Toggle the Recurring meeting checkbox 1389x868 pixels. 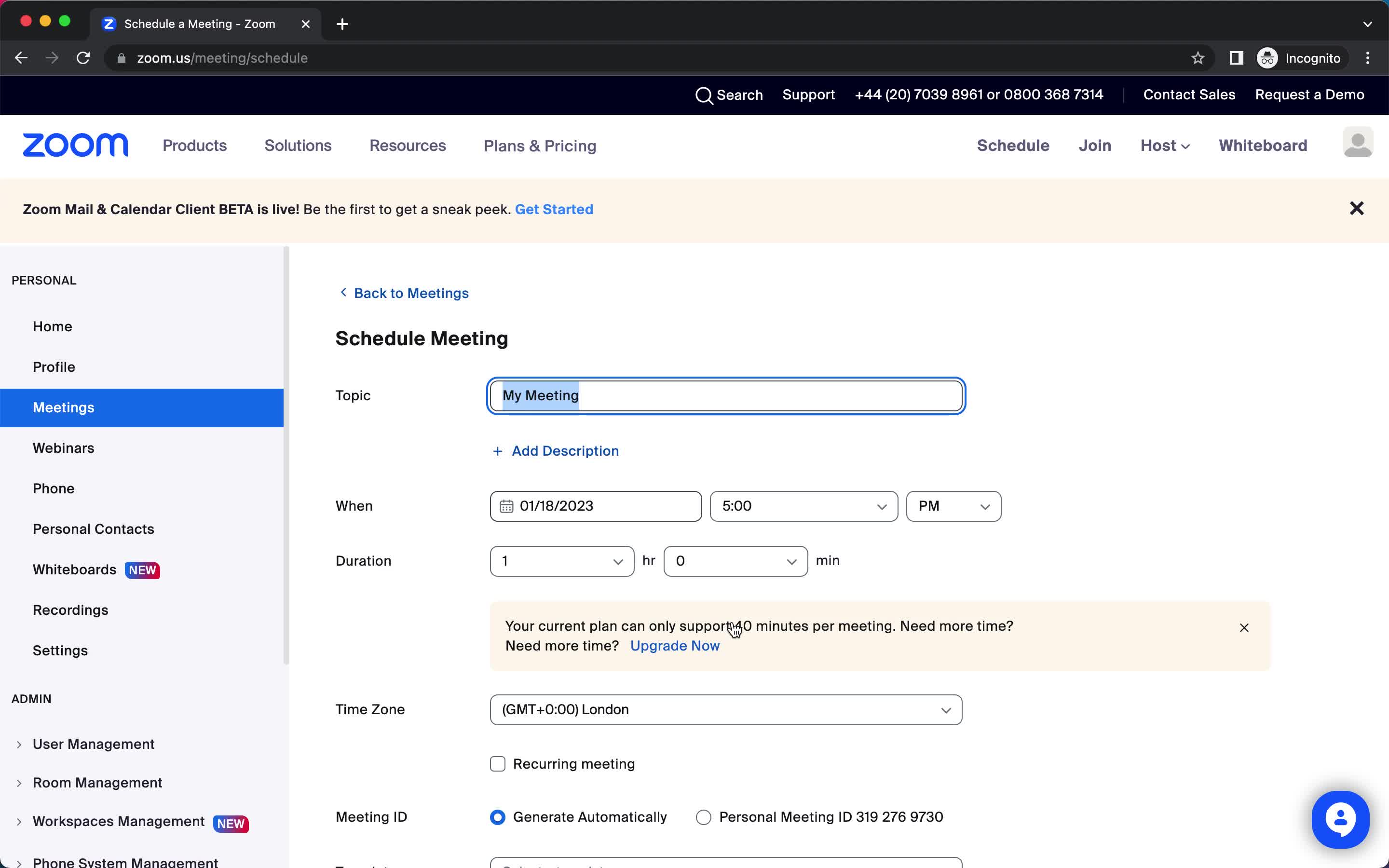[498, 763]
